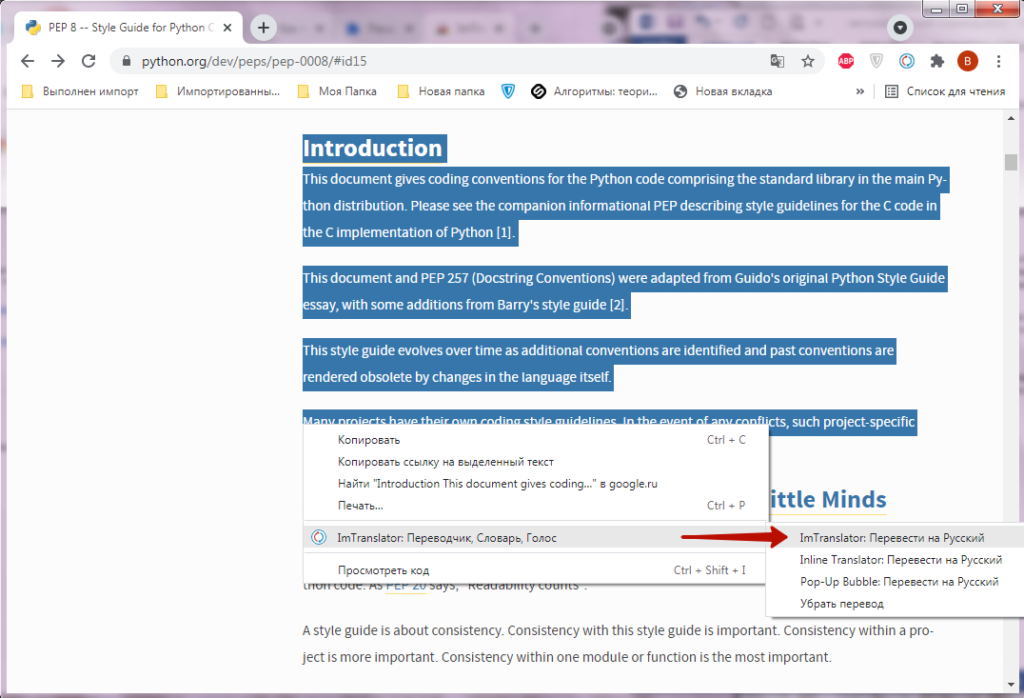This screenshot has height=698, width=1024.
Task: Choose 'Печать...' from context menu
Action: click(x=360, y=505)
